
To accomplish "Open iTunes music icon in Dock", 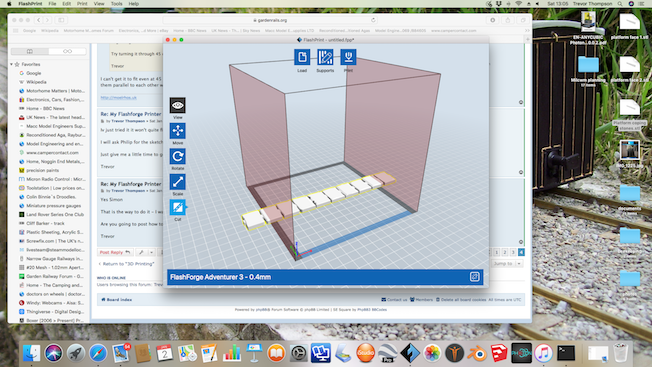I will pos(543,353).
